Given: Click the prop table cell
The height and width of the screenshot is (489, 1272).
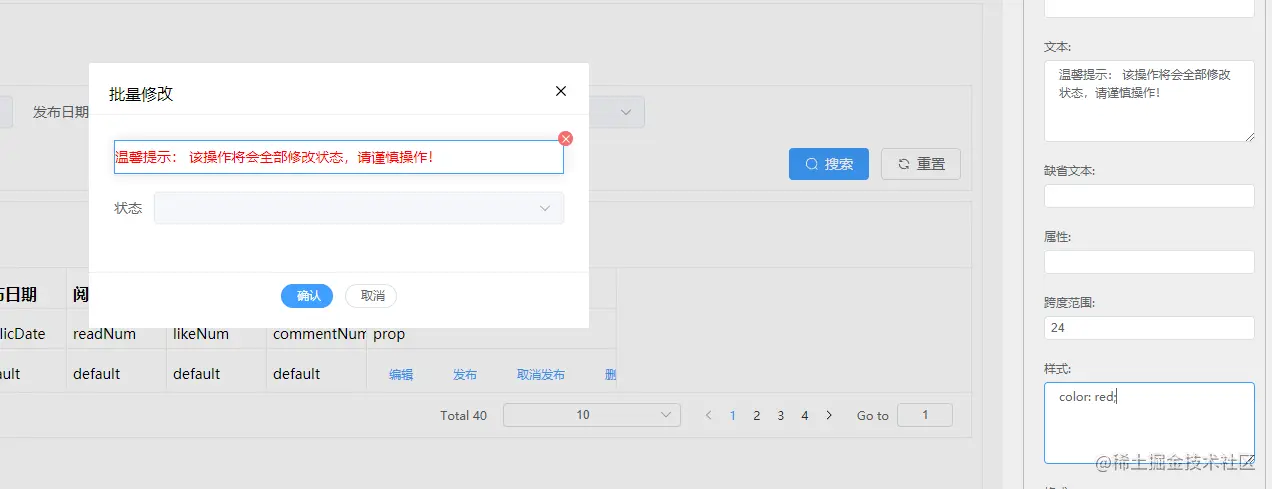Looking at the screenshot, I should tap(491, 334).
